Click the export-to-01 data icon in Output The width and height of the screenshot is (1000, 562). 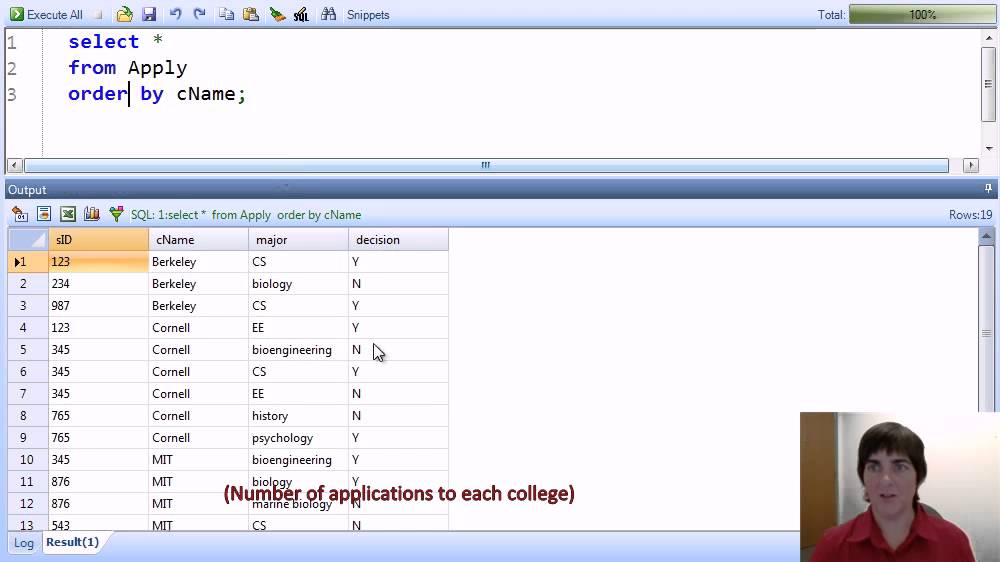(x=20, y=214)
